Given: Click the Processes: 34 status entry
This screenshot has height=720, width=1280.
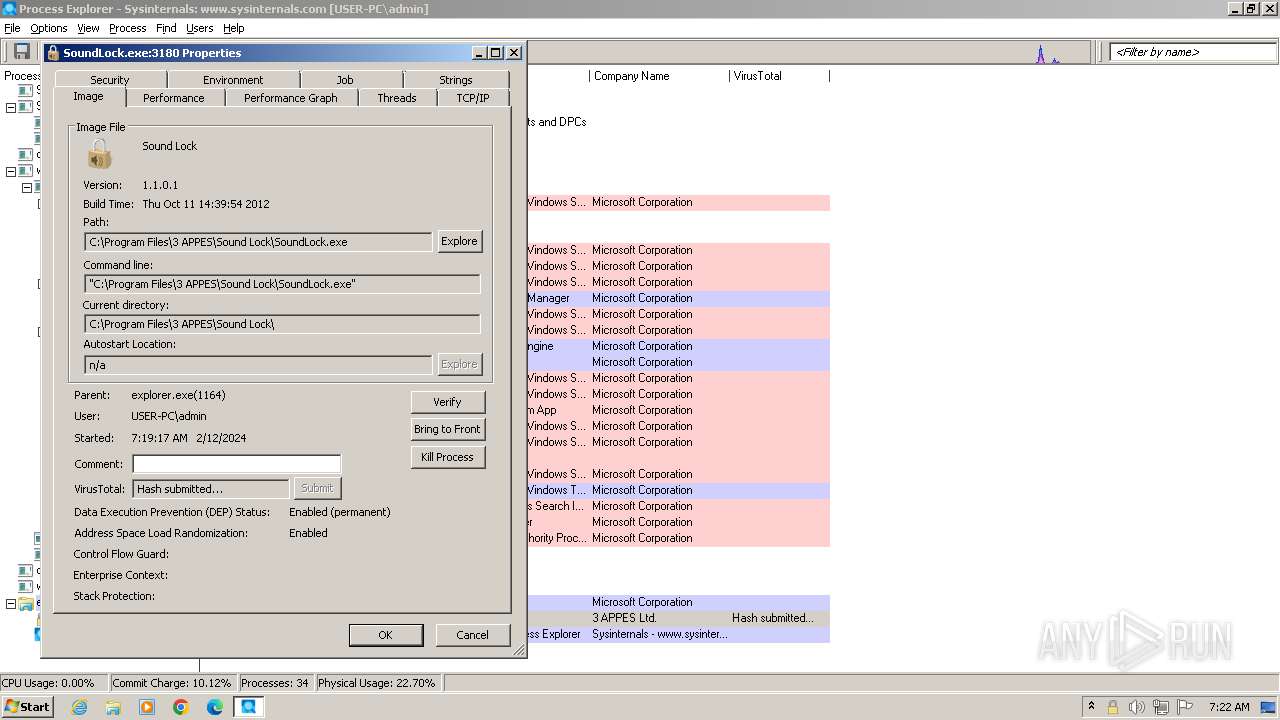Looking at the screenshot, I should coord(275,683).
